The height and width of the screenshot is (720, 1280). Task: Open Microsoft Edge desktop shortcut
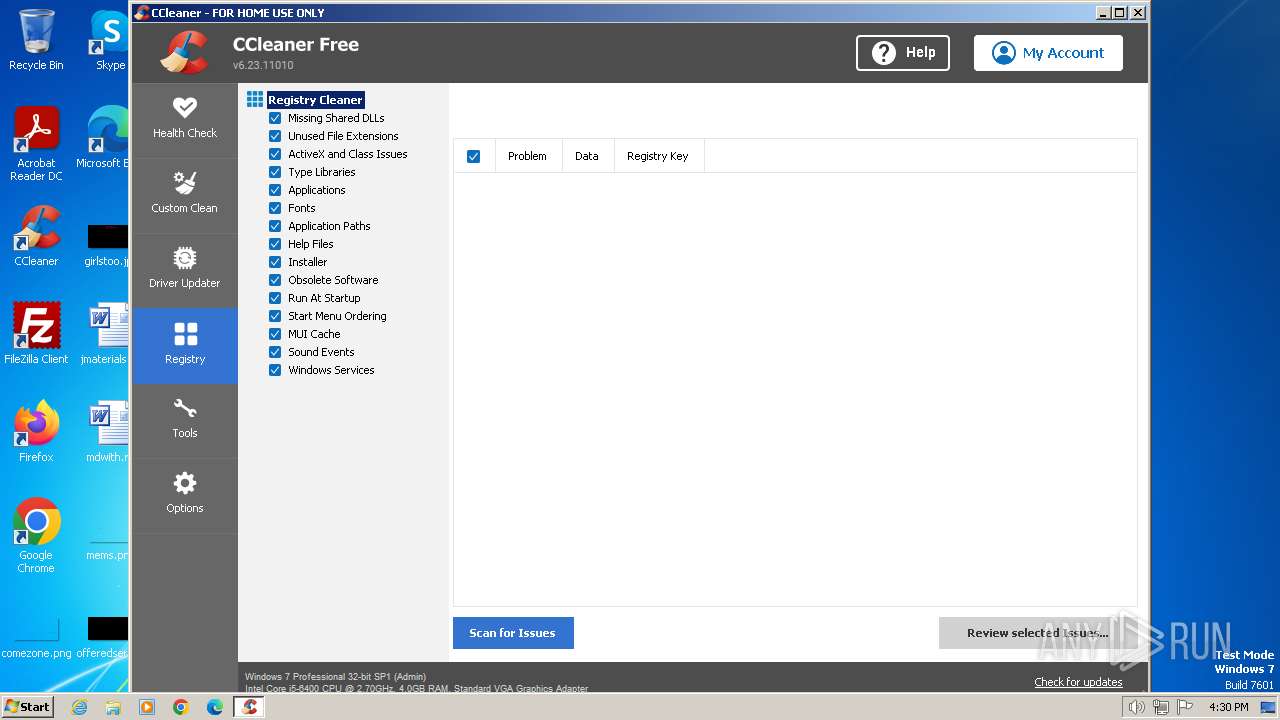(103, 138)
